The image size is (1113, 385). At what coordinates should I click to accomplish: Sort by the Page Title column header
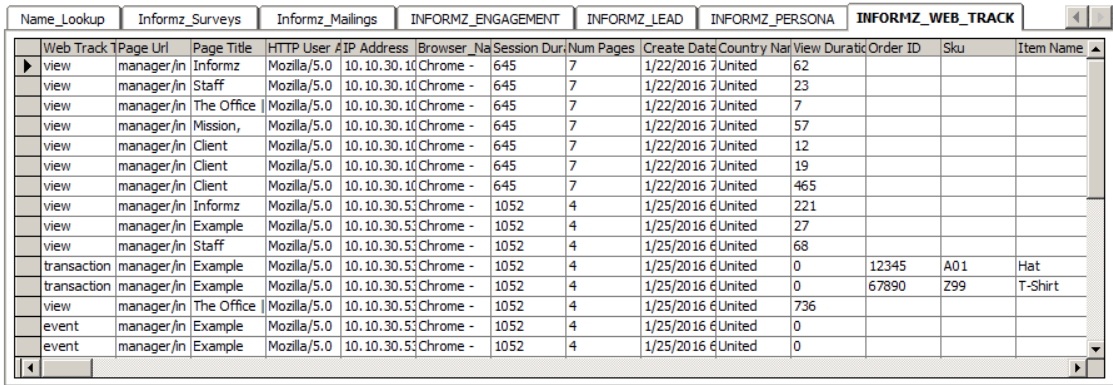(x=228, y=48)
